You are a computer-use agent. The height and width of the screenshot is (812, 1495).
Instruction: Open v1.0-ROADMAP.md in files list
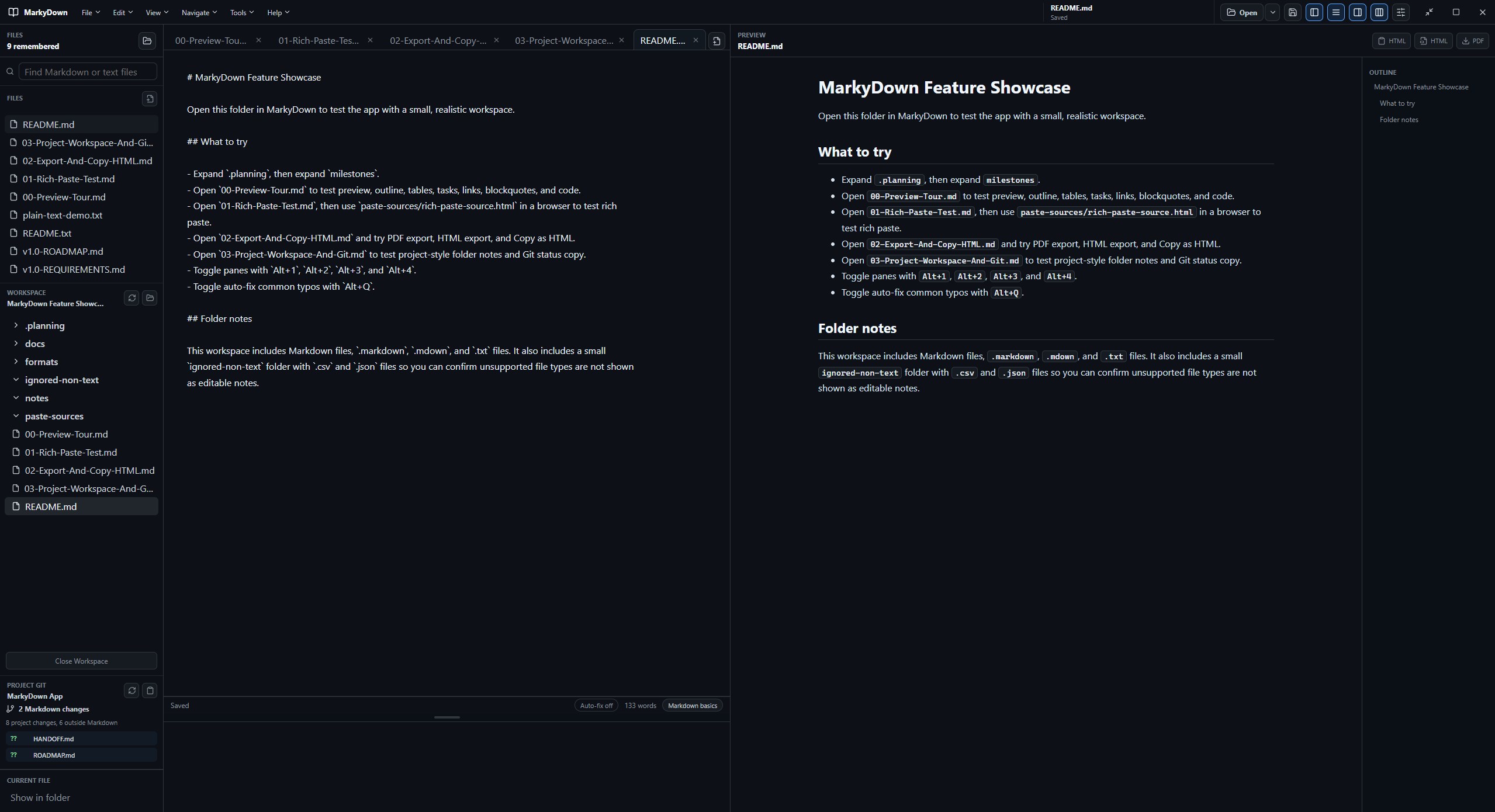[x=81, y=251]
